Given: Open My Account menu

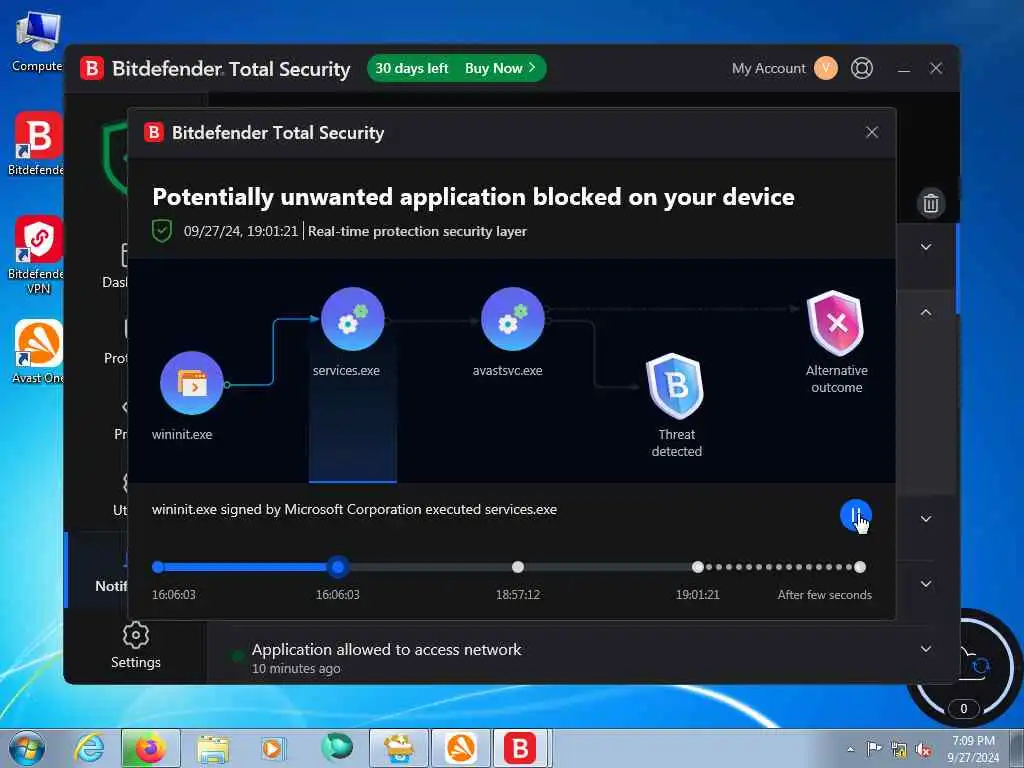Looking at the screenshot, I should click(784, 68).
